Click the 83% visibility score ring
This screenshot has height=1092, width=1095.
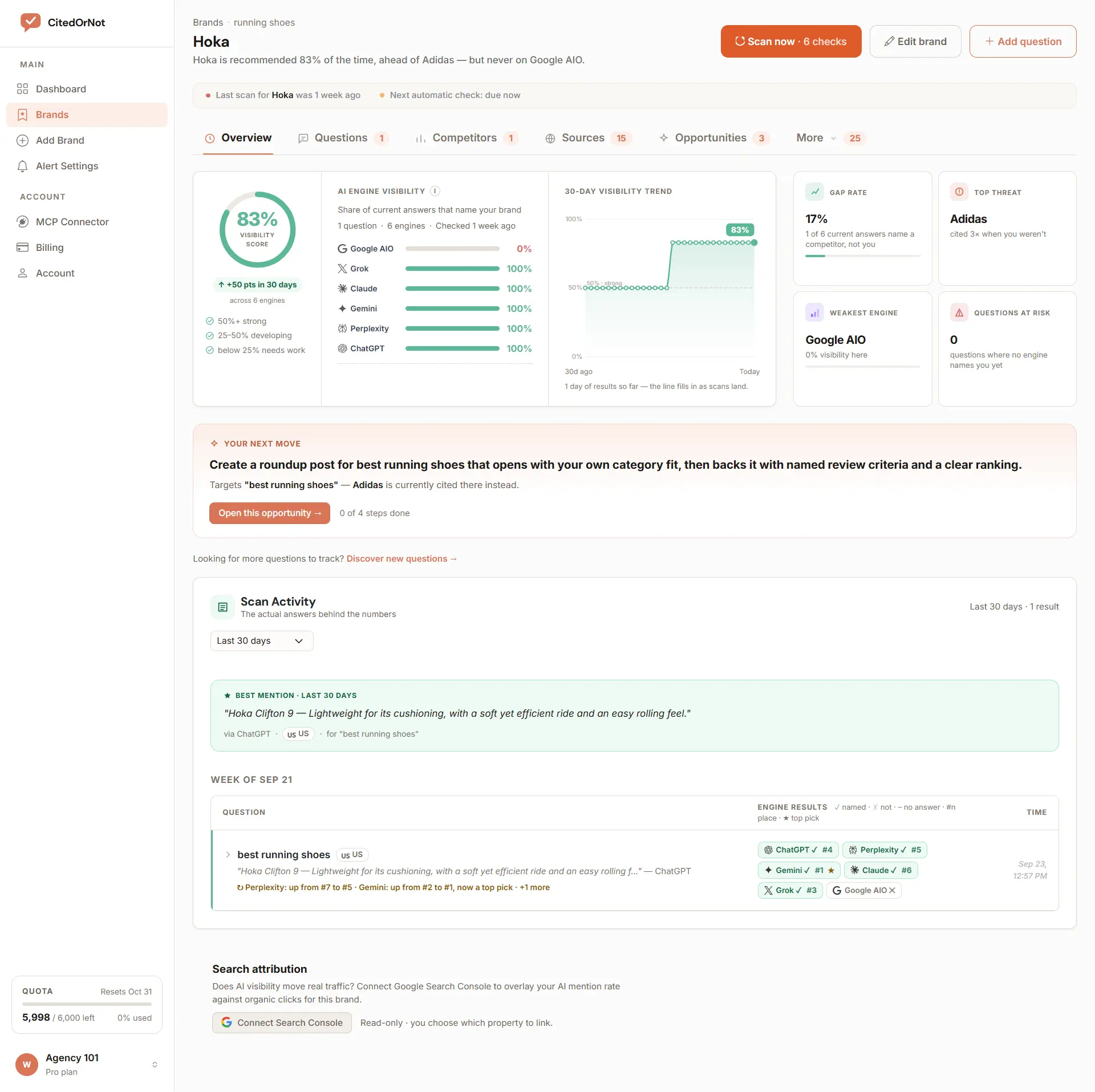click(x=257, y=229)
